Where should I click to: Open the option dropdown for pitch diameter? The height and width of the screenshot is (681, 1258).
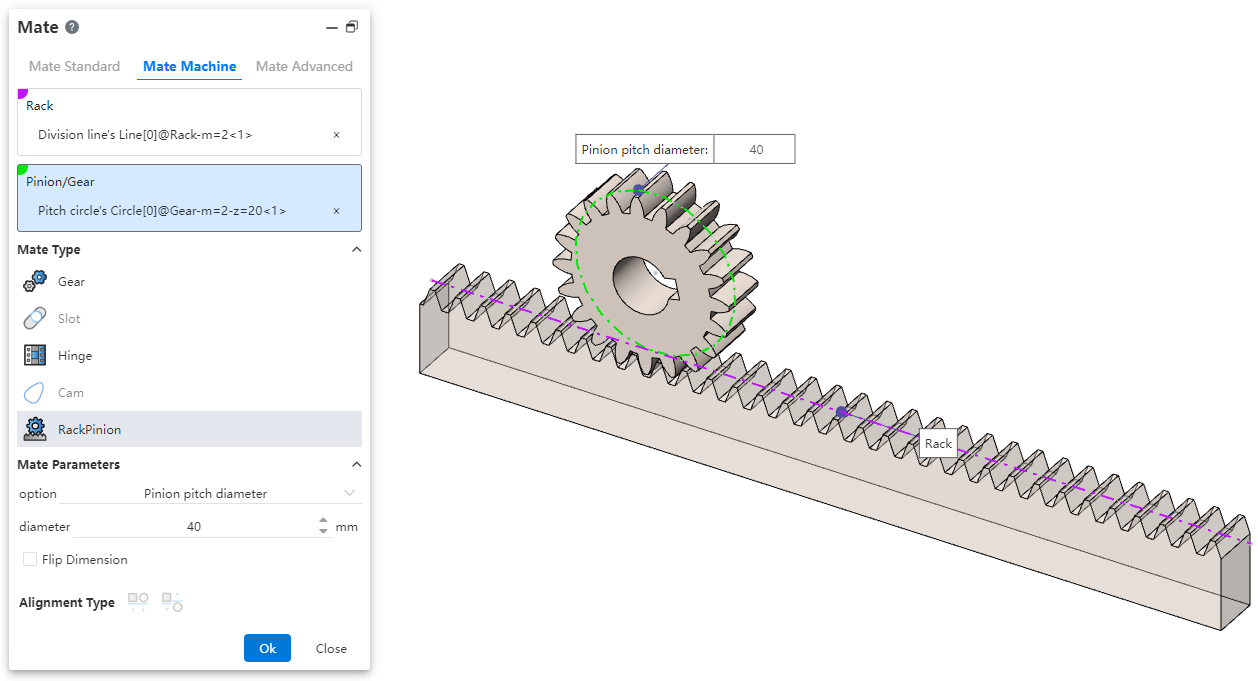pos(349,494)
